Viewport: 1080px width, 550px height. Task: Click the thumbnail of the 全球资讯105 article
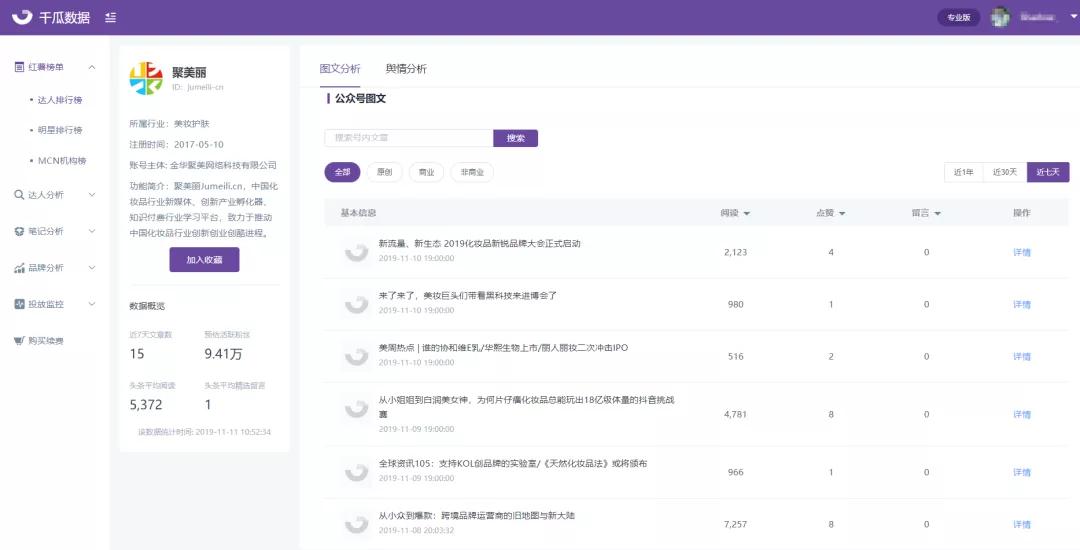[x=357, y=472]
